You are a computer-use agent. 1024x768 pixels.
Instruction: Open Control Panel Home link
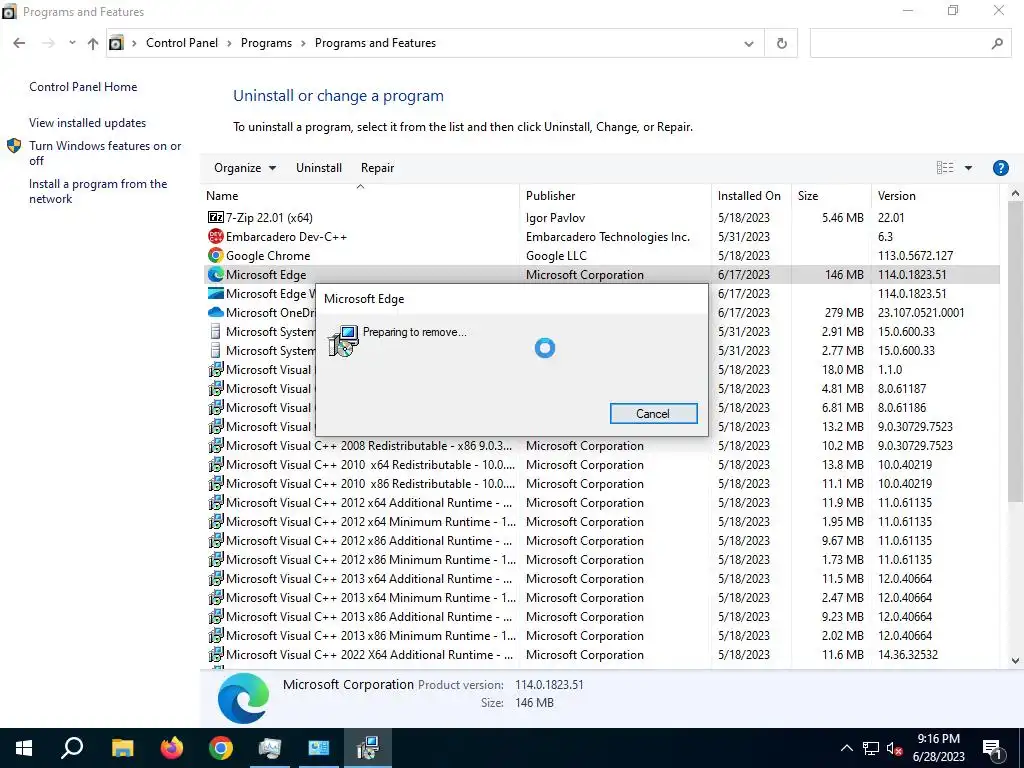(83, 87)
